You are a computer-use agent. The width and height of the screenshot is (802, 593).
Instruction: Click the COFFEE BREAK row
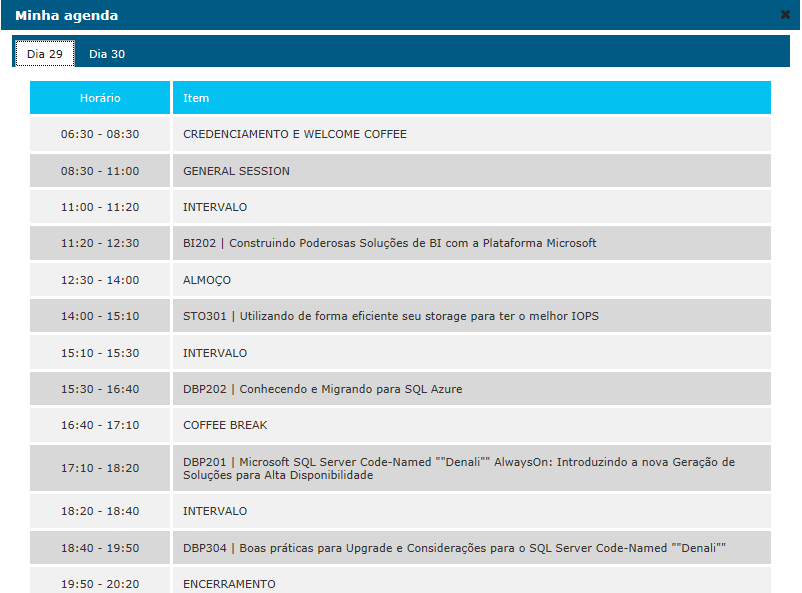tap(225, 425)
